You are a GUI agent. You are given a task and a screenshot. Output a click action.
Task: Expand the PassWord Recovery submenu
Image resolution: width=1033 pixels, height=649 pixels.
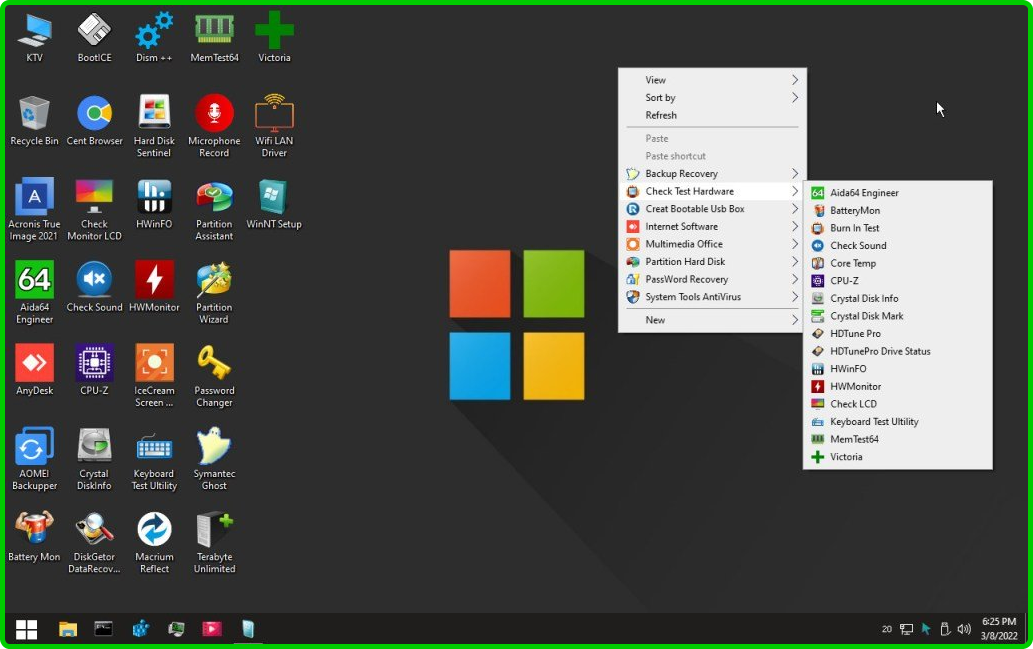pyautogui.click(x=712, y=279)
